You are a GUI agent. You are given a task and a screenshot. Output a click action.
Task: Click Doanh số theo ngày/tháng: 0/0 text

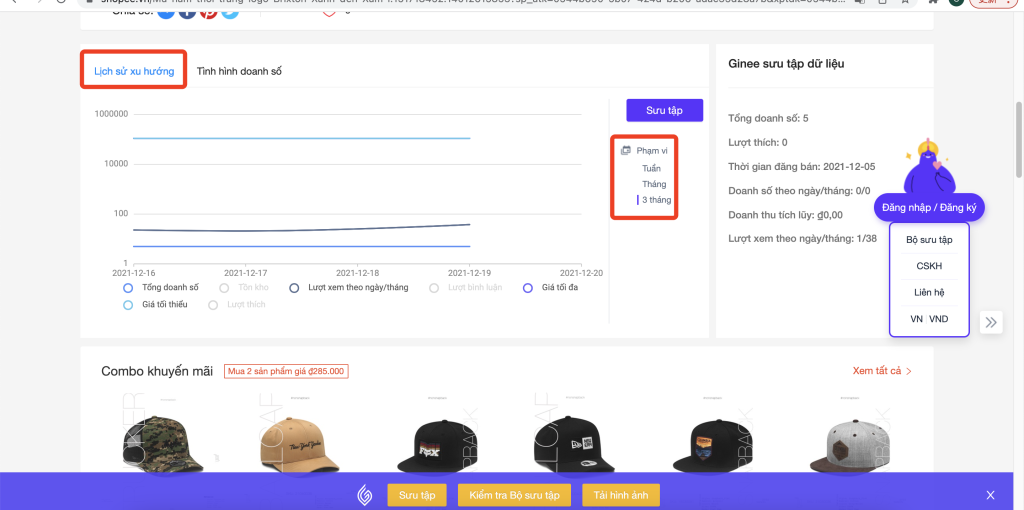(799, 191)
